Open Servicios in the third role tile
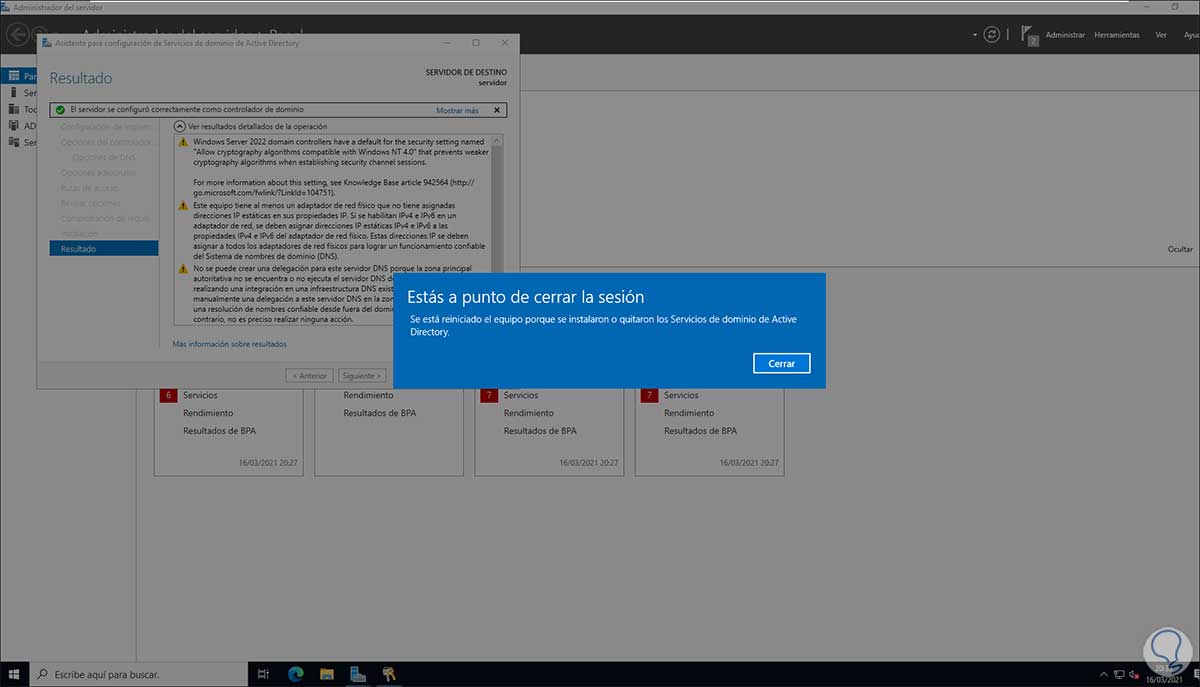The image size is (1200, 687). pos(521,396)
